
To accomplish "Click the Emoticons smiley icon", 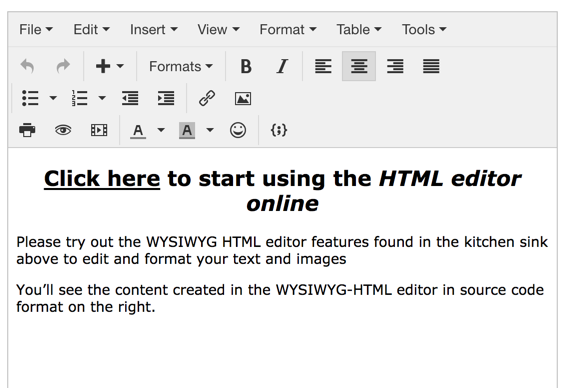I will (x=238, y=130).
